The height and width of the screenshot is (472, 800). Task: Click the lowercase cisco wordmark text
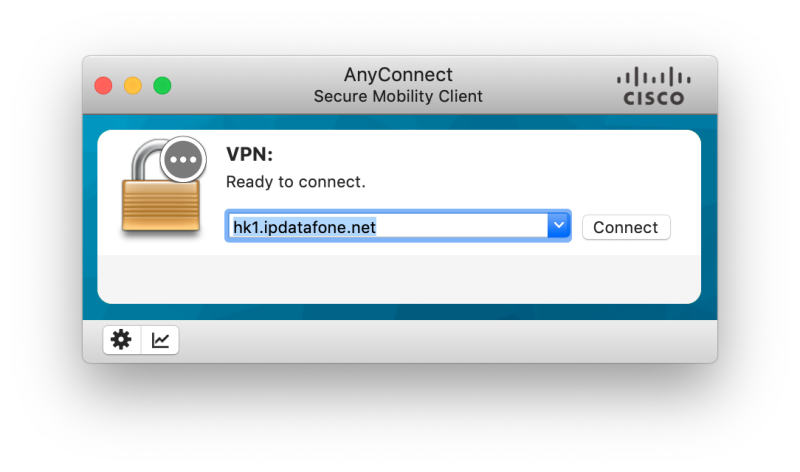654,98
